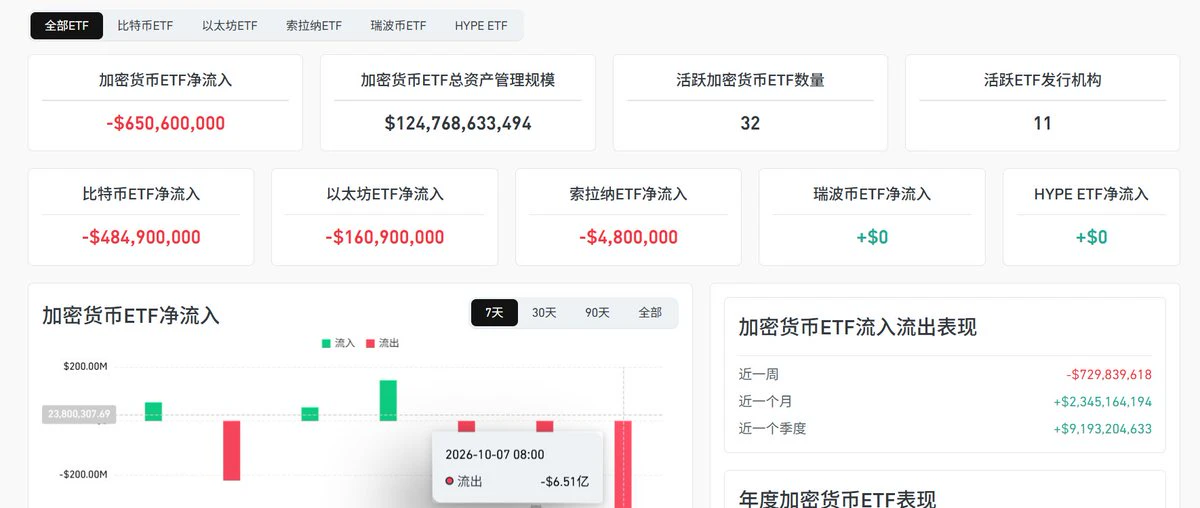Toggle the green 流入 legend series

tap(338, 343)
